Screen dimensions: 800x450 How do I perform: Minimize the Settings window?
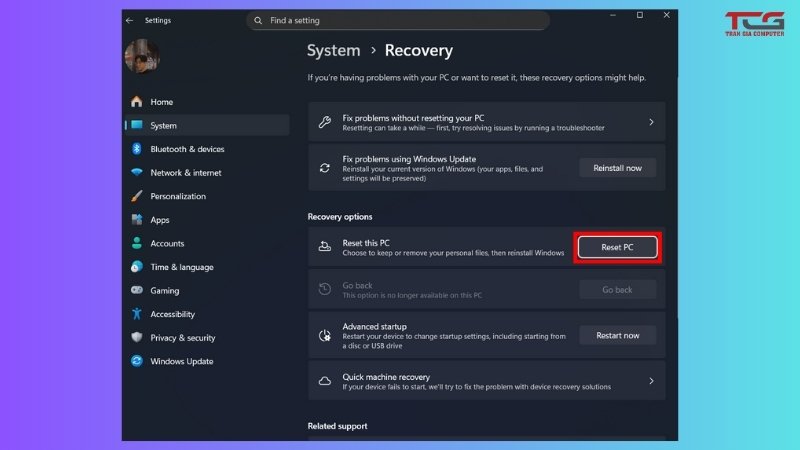[x=613, y=15]
